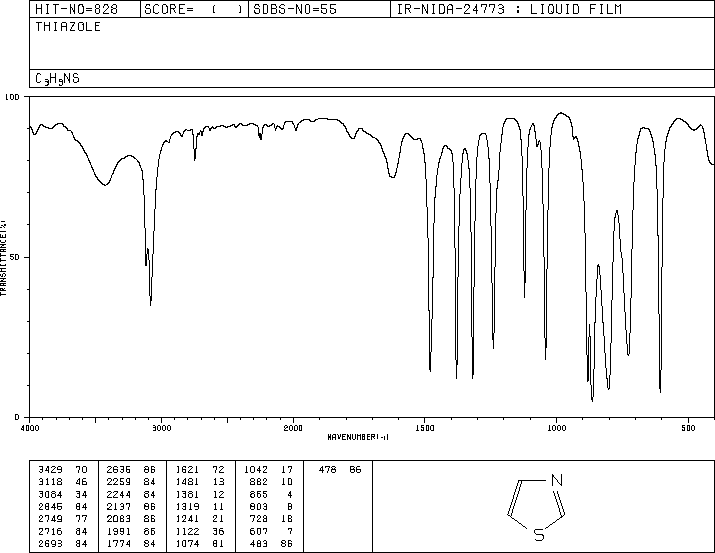Click the 865 peak table entry
The image size is (715, 553).
[271, 494]
